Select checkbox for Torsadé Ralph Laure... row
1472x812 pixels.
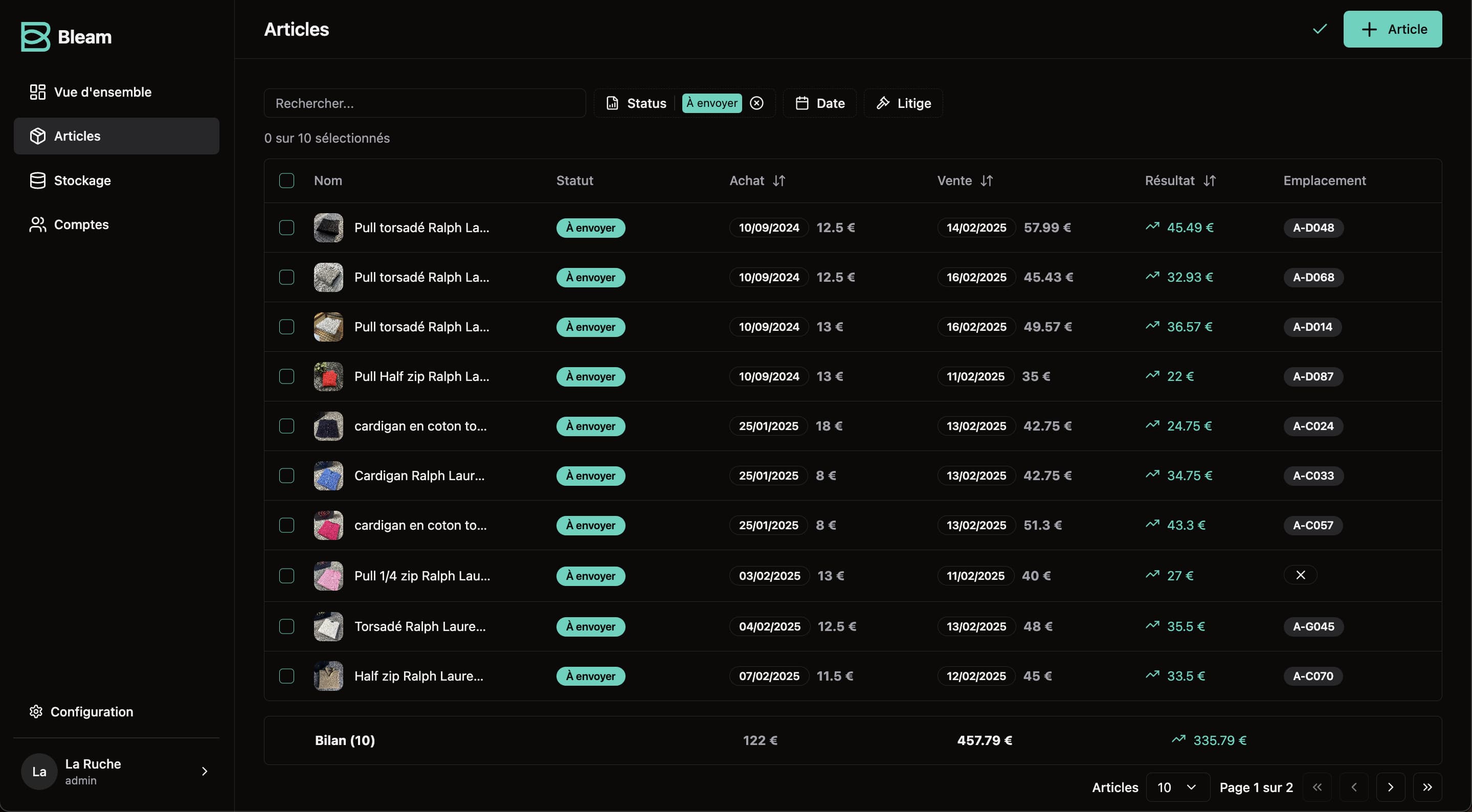(x=286, y=626)
